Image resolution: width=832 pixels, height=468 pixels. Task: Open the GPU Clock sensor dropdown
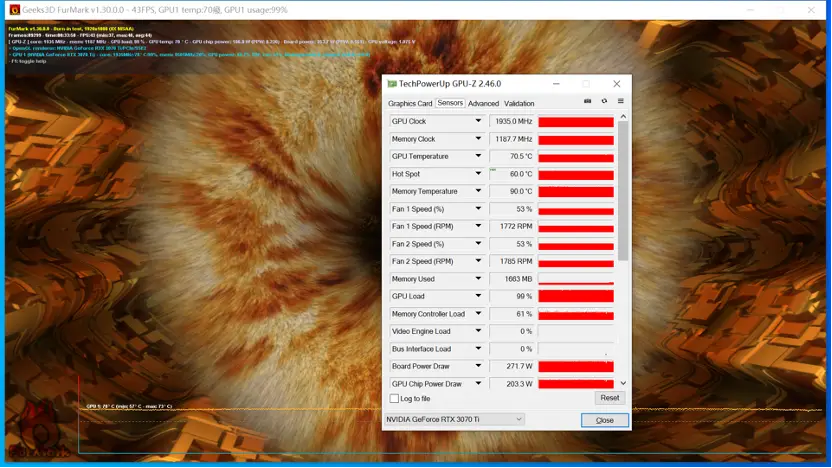[x=478, y=121]
